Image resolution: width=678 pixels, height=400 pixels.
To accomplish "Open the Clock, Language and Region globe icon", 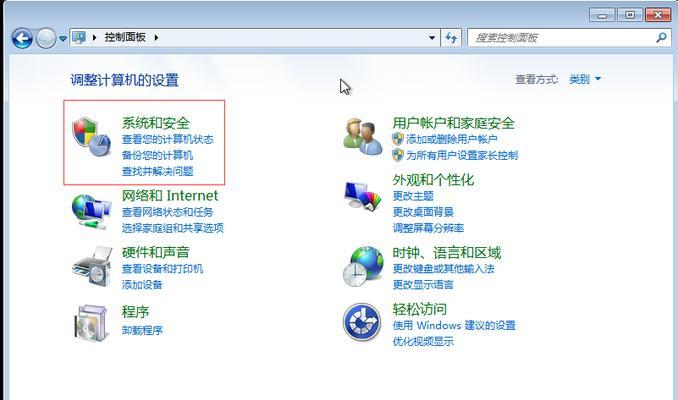I will pyautogui.click(x=363, y=266).
